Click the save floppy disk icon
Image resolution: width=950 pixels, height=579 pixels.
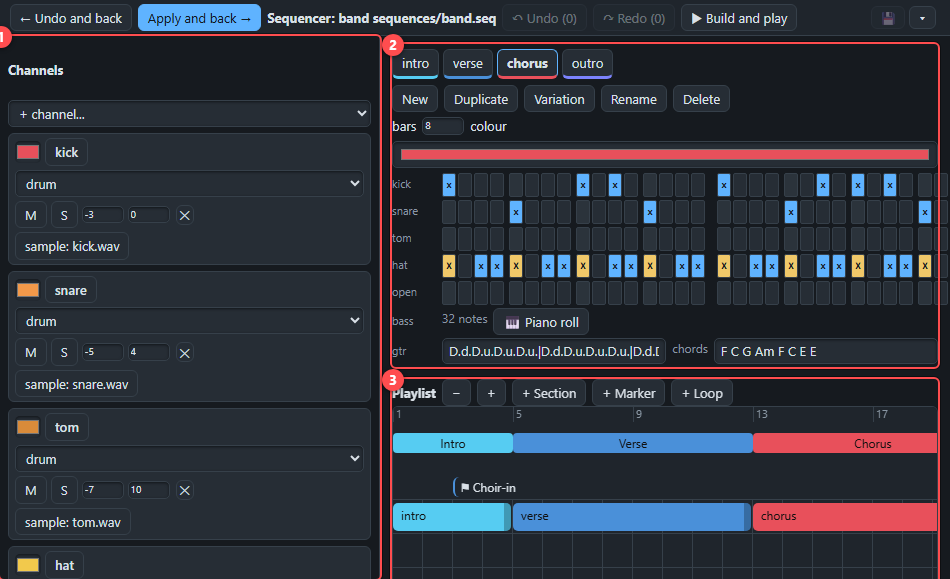pos(888,18)
